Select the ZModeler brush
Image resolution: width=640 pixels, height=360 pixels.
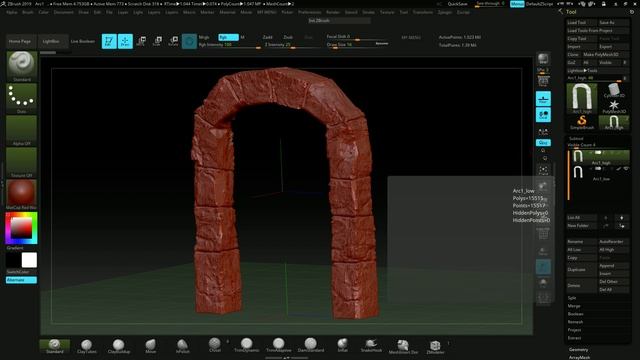(435, 346)
